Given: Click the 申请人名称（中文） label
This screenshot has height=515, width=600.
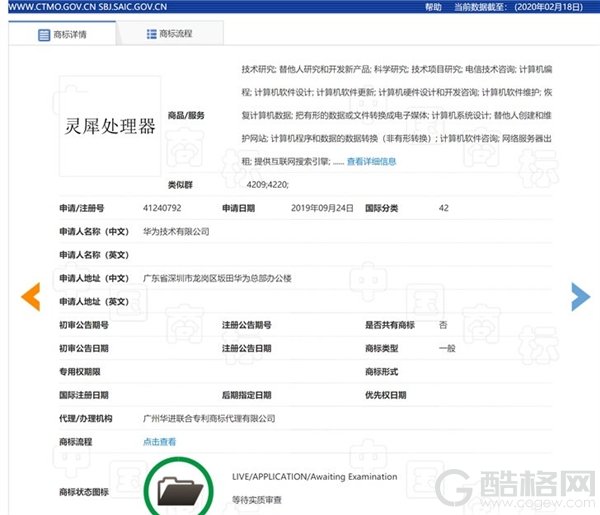Looking at the screenshot, I should (x=94, y=231).
